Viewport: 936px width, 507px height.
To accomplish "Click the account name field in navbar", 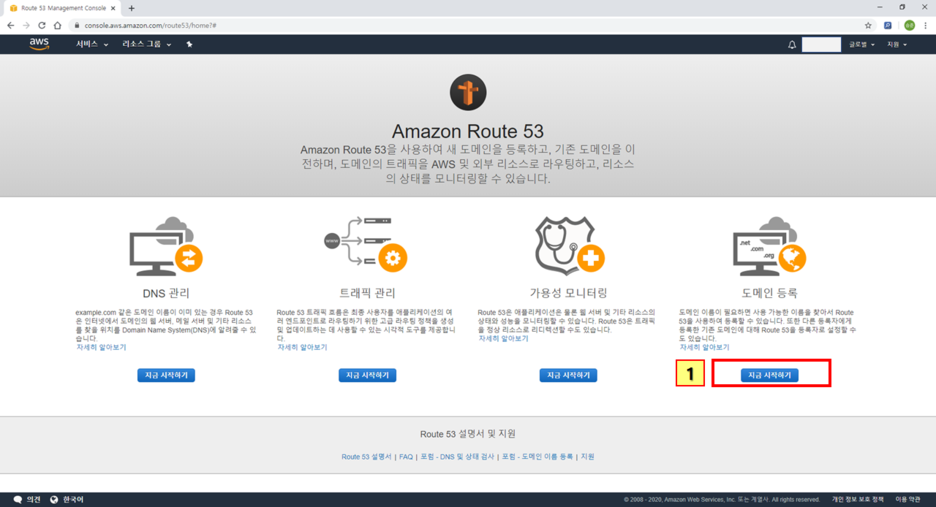I will coord(821,45).
